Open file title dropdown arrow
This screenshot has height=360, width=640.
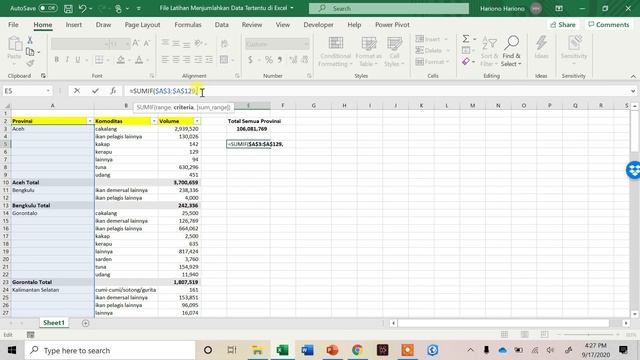(292, 8)
